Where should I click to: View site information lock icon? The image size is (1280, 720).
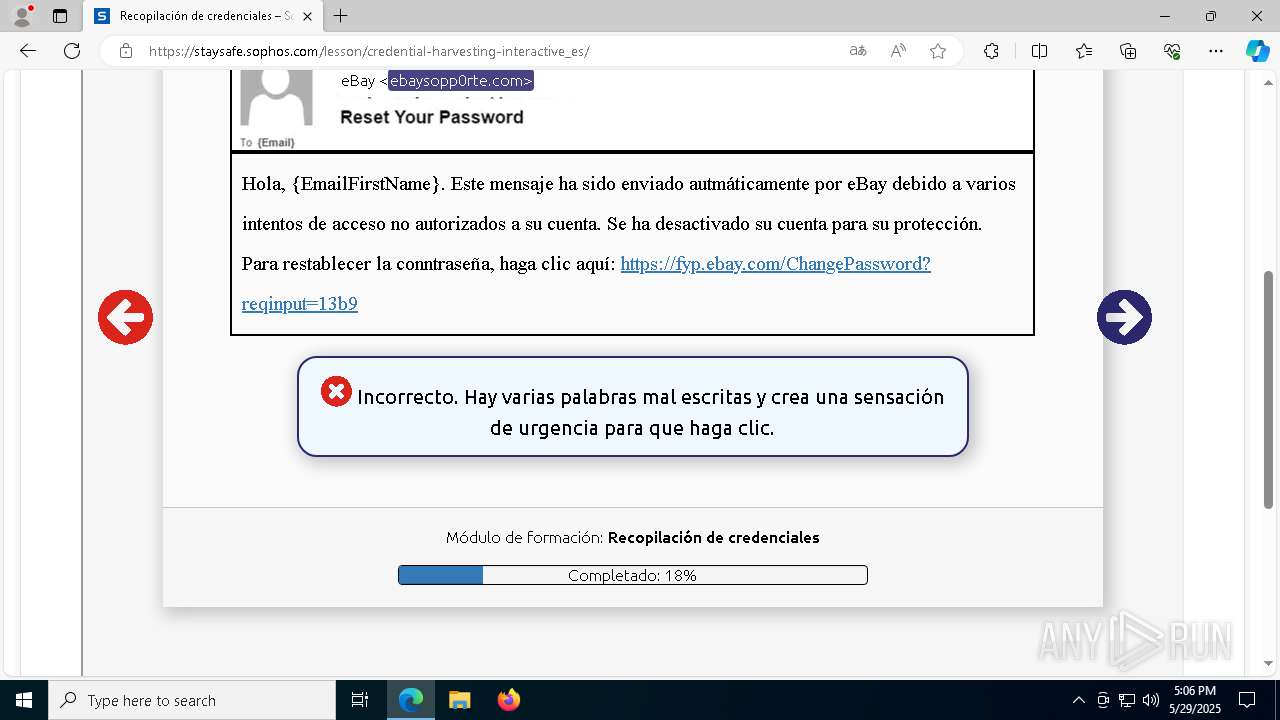(x=125, y=51)
